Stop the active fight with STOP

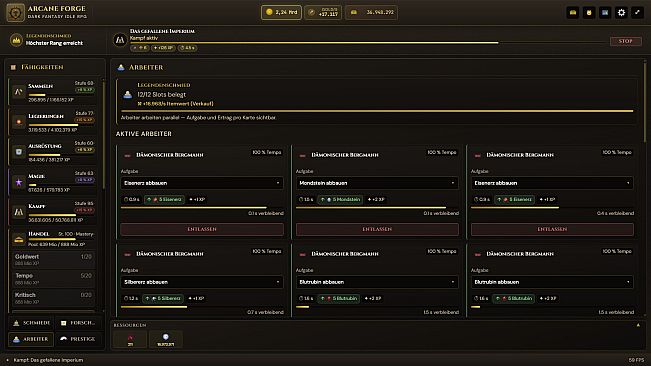pyautogui.click(x=626, y=41)
